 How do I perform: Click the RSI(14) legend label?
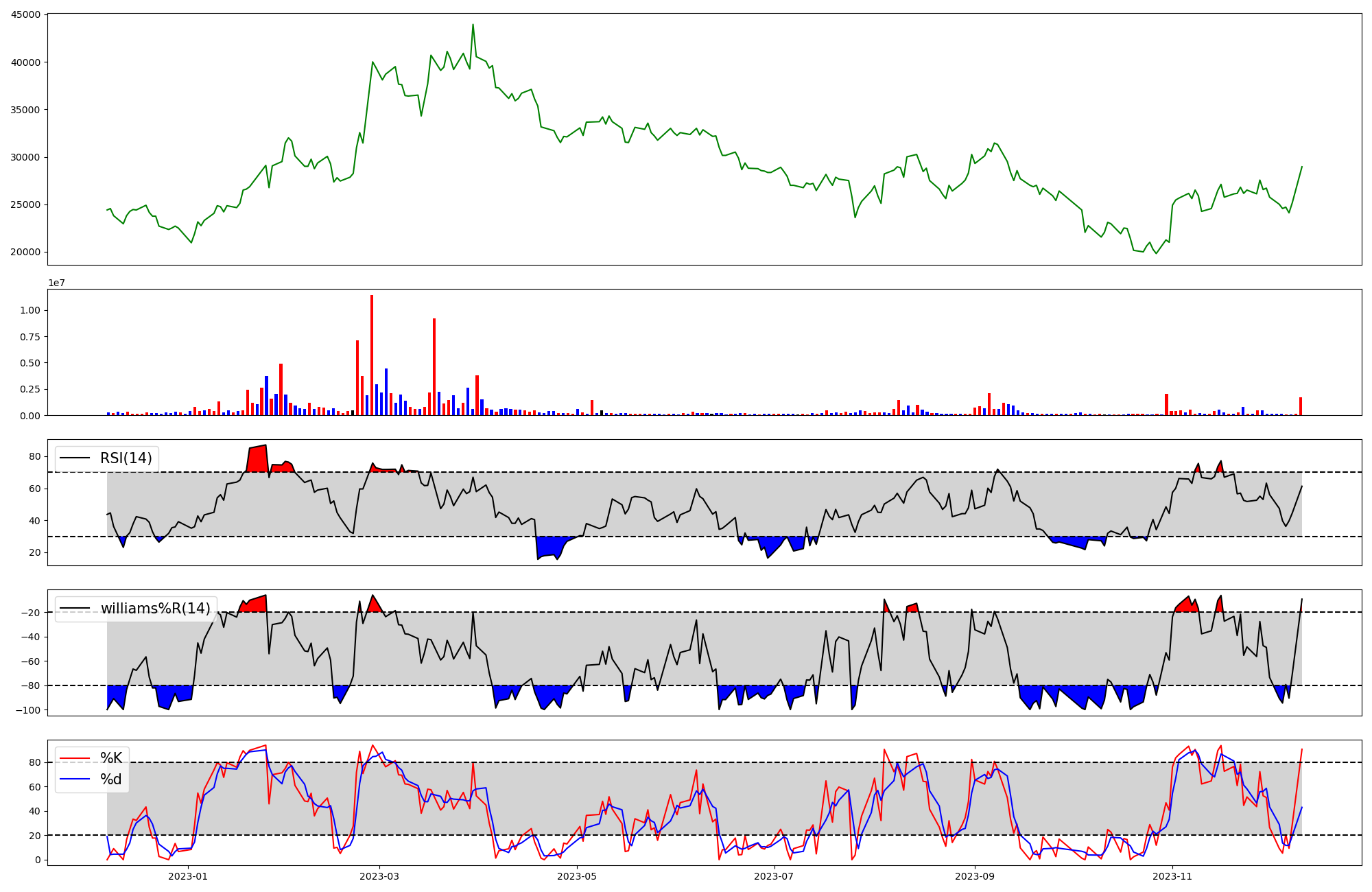click(x=126, y=458)
